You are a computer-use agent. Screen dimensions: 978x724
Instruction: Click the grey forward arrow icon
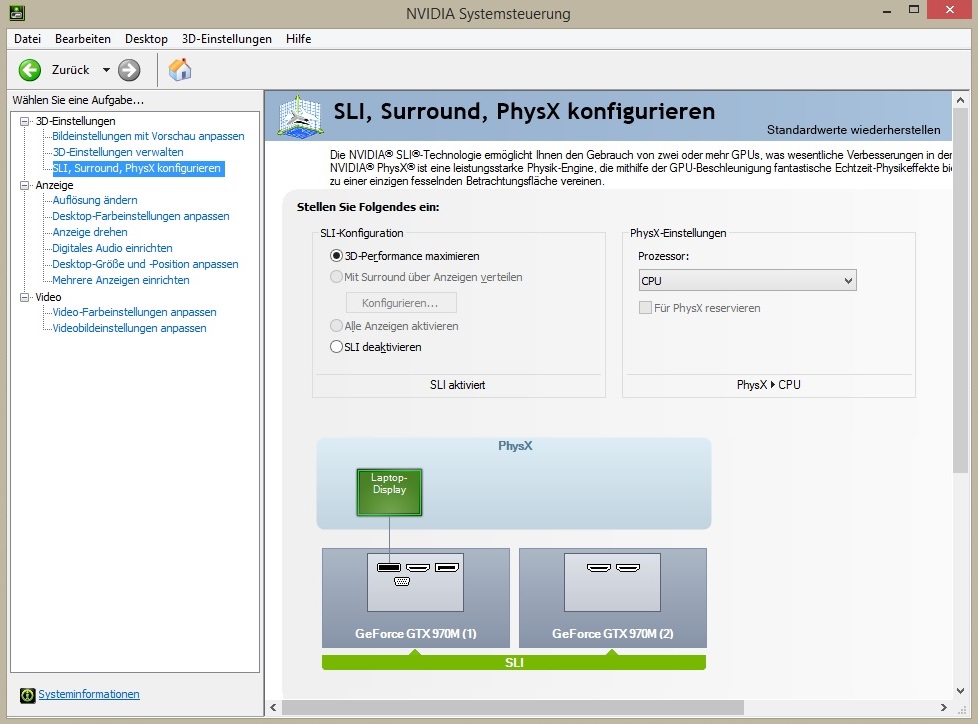pos(129,70)
